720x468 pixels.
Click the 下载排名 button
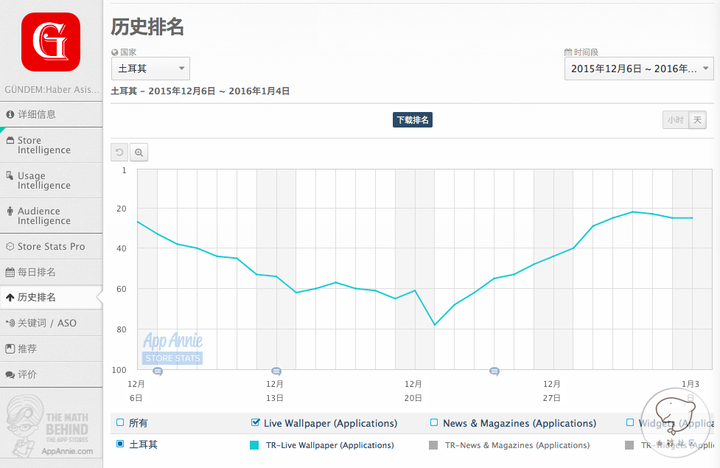click(x=413, y=120)
